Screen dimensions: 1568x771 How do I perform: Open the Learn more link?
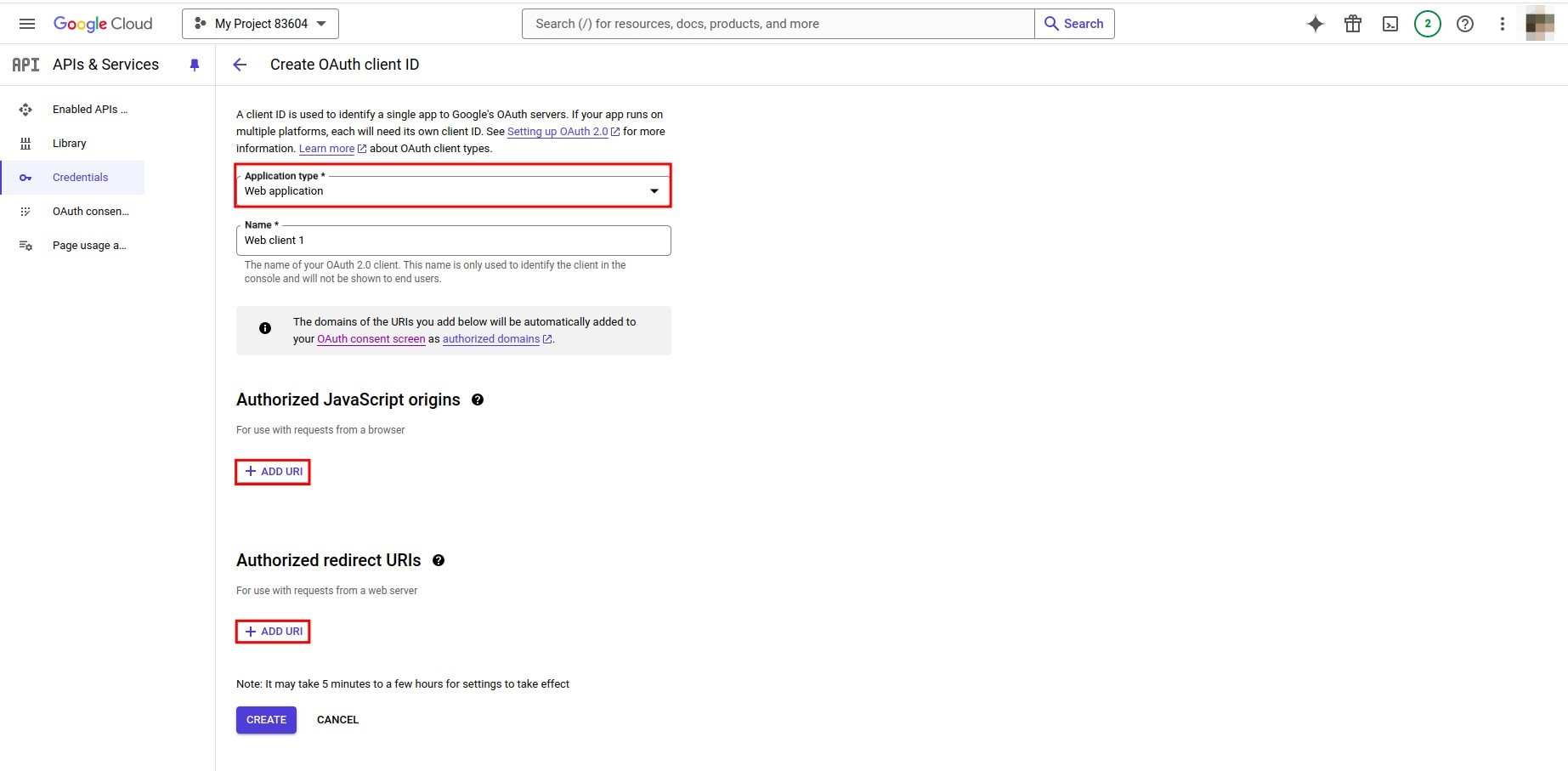327,148
